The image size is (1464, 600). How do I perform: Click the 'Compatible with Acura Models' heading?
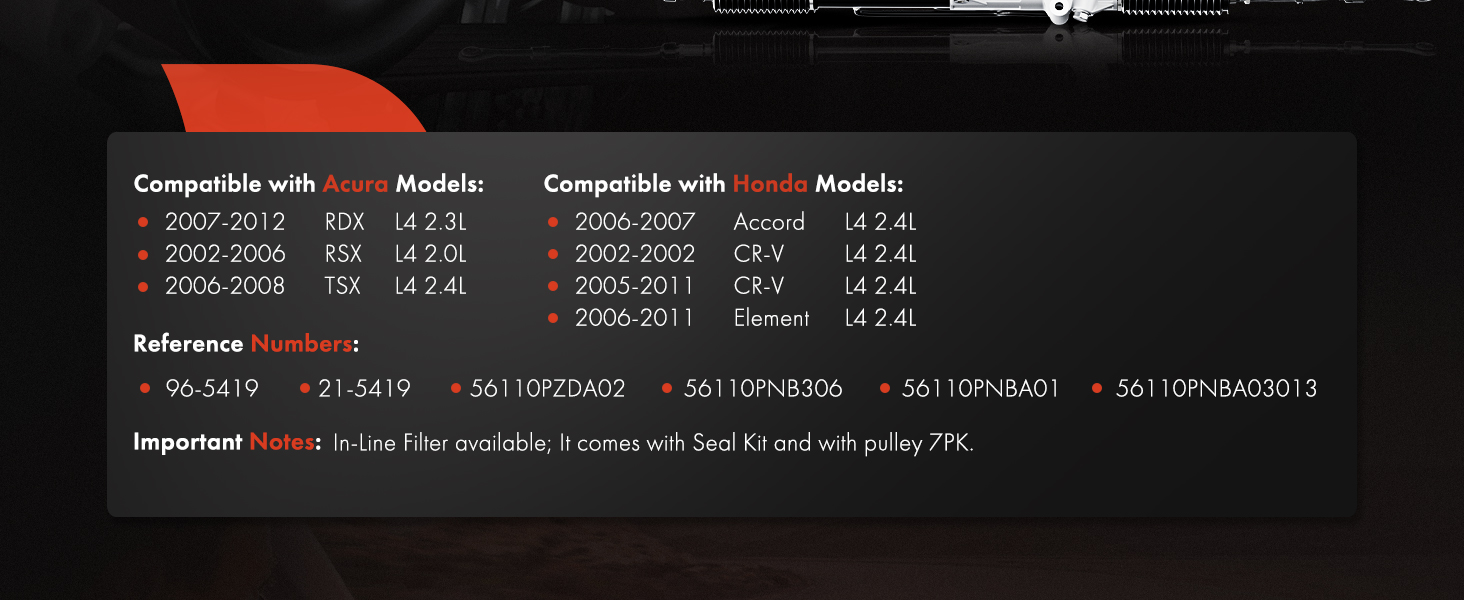click(x=309, y=185)
